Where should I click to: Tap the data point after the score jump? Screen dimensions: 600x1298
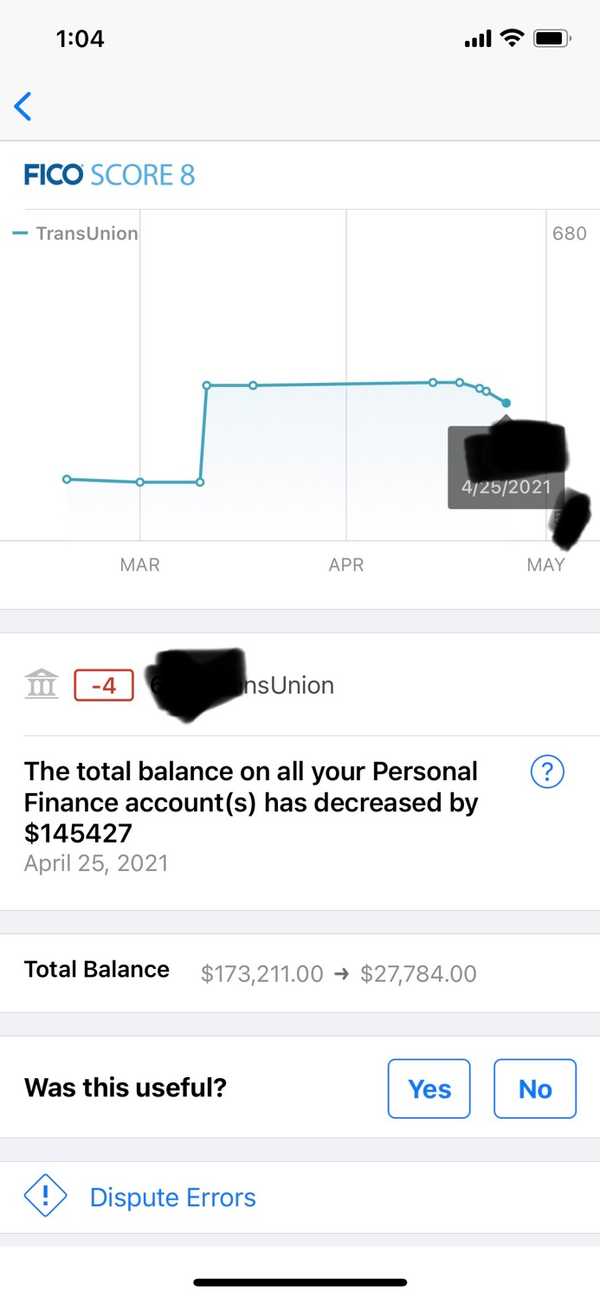[x=206, y=385]
